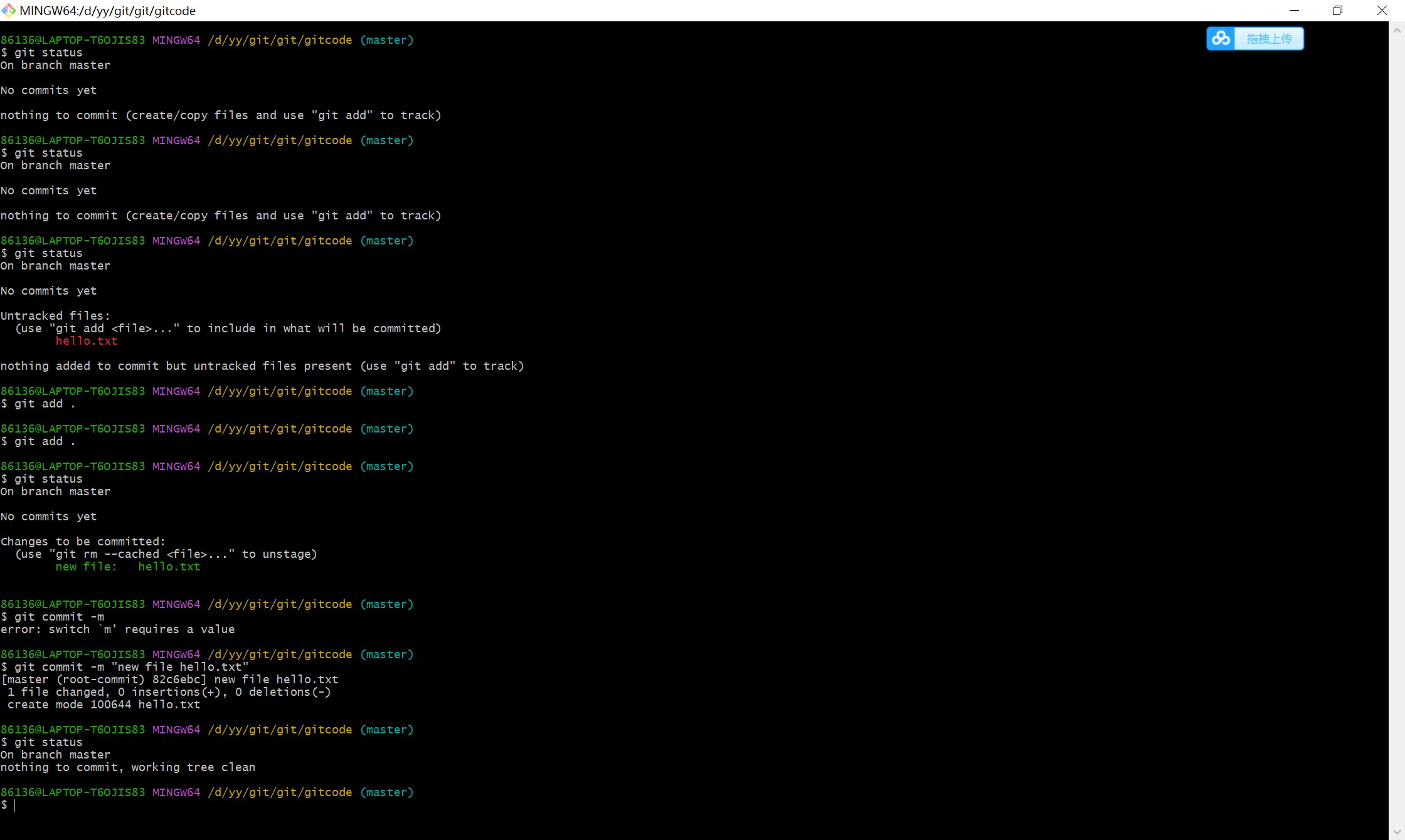Screen dimensions: 1405x840
Task: Click the Baidu cloud logo icon
Action: point(1221,39)
